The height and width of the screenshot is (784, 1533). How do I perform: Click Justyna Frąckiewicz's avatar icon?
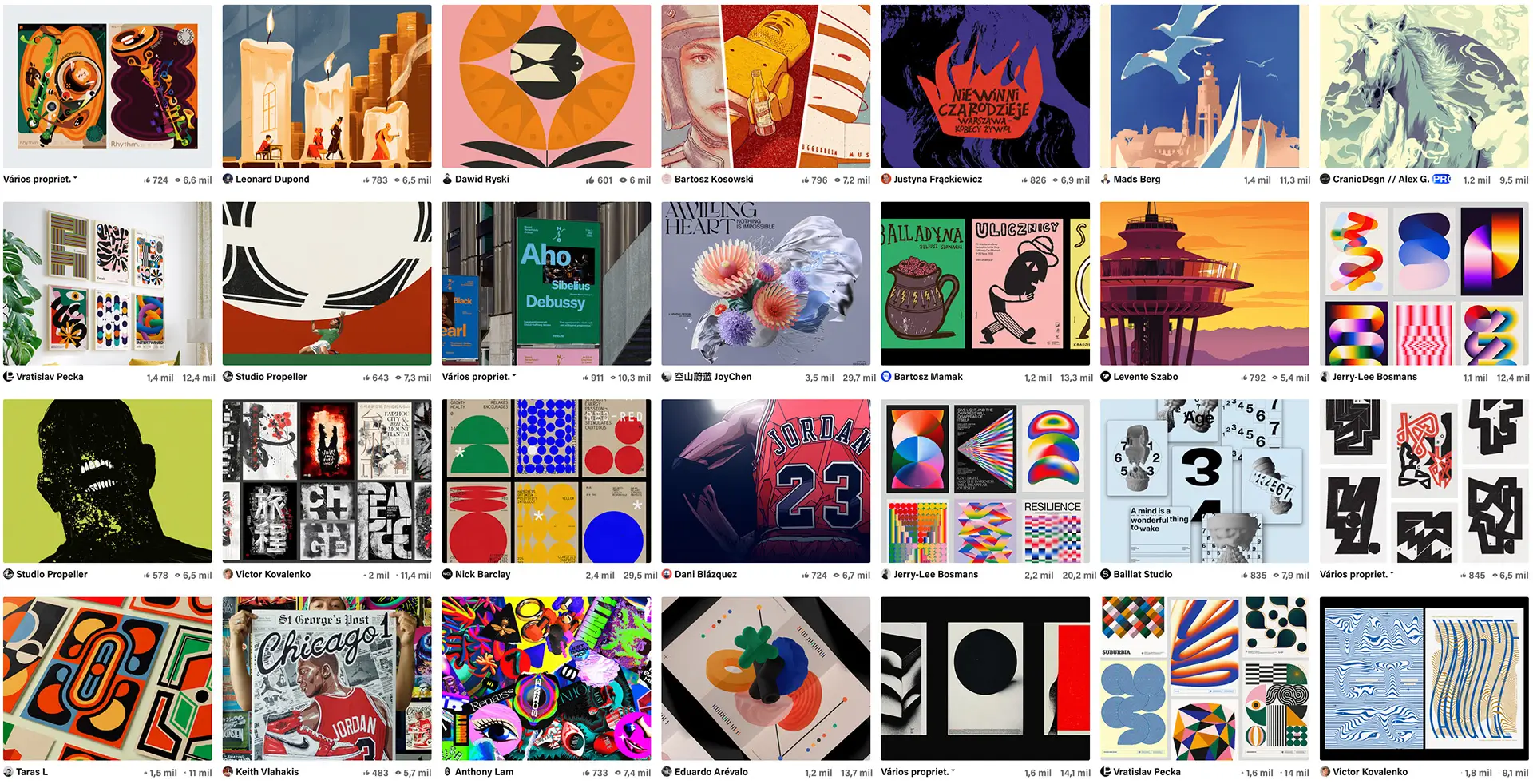[886, 180]
